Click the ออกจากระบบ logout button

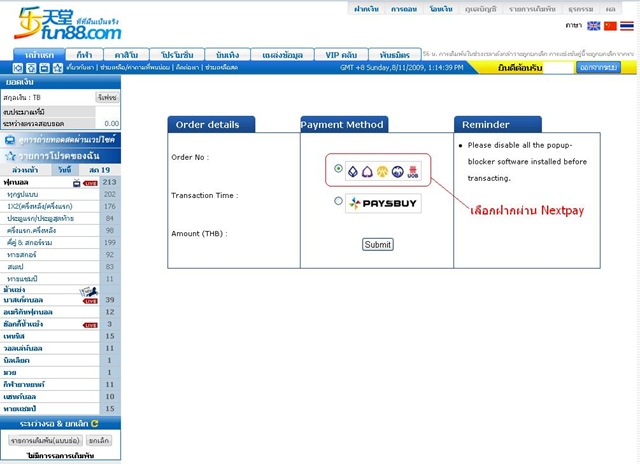[x=598, y=67]
